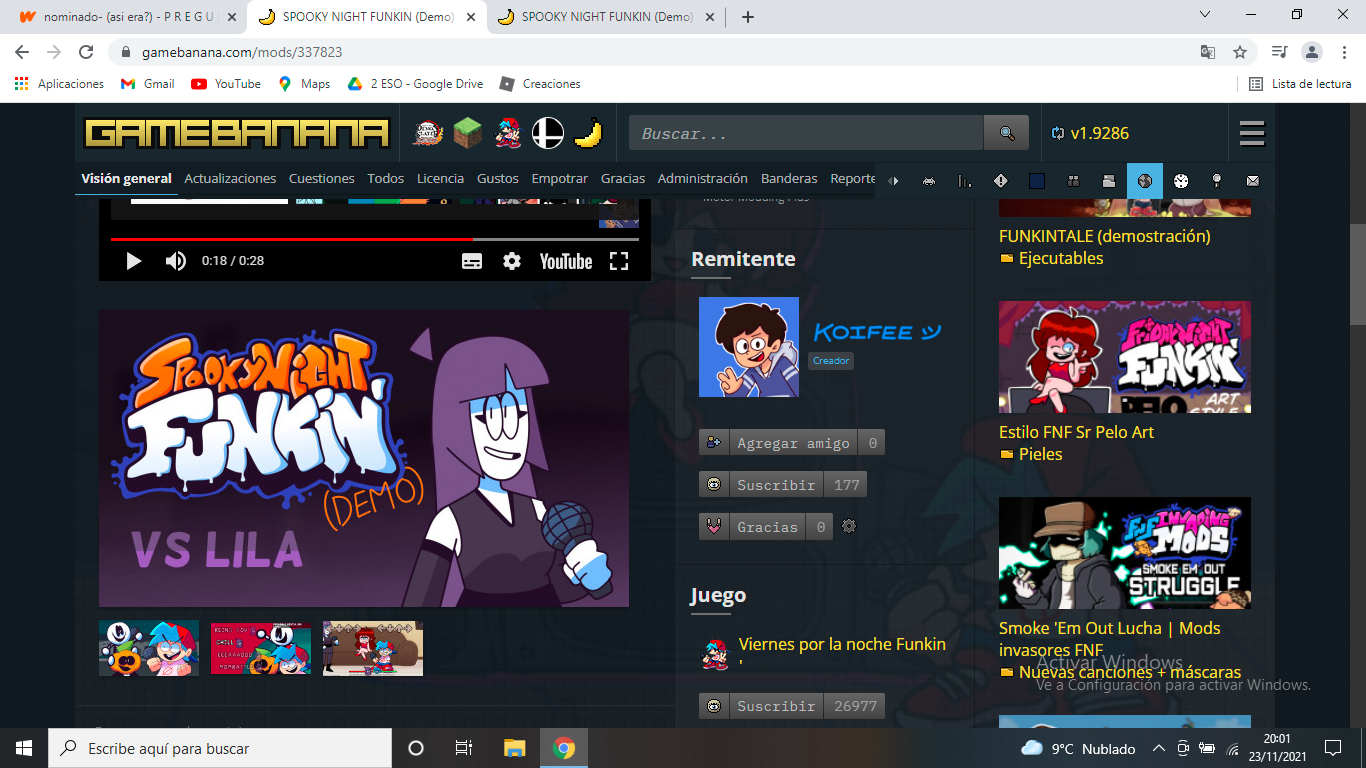This screenshot has height=768, width=1366.
Task: Open the Koifee username link
Action: 877,332
